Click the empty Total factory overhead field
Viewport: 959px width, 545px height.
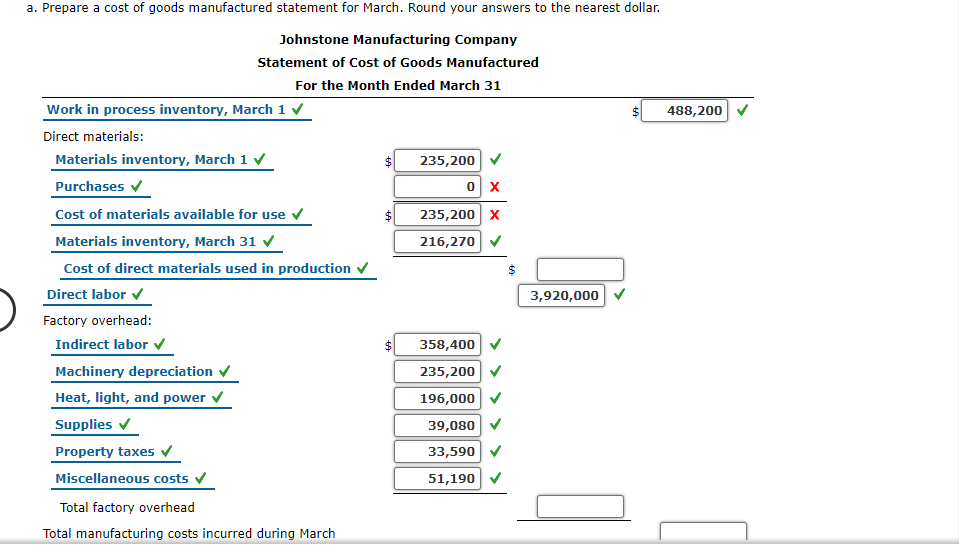580,506
